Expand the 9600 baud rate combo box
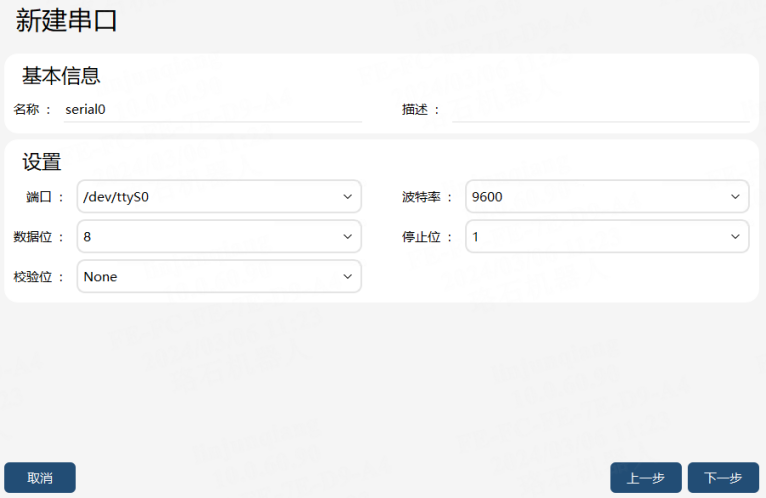The height and width of the screenshot is (498, 766). [x=607, y=196]
